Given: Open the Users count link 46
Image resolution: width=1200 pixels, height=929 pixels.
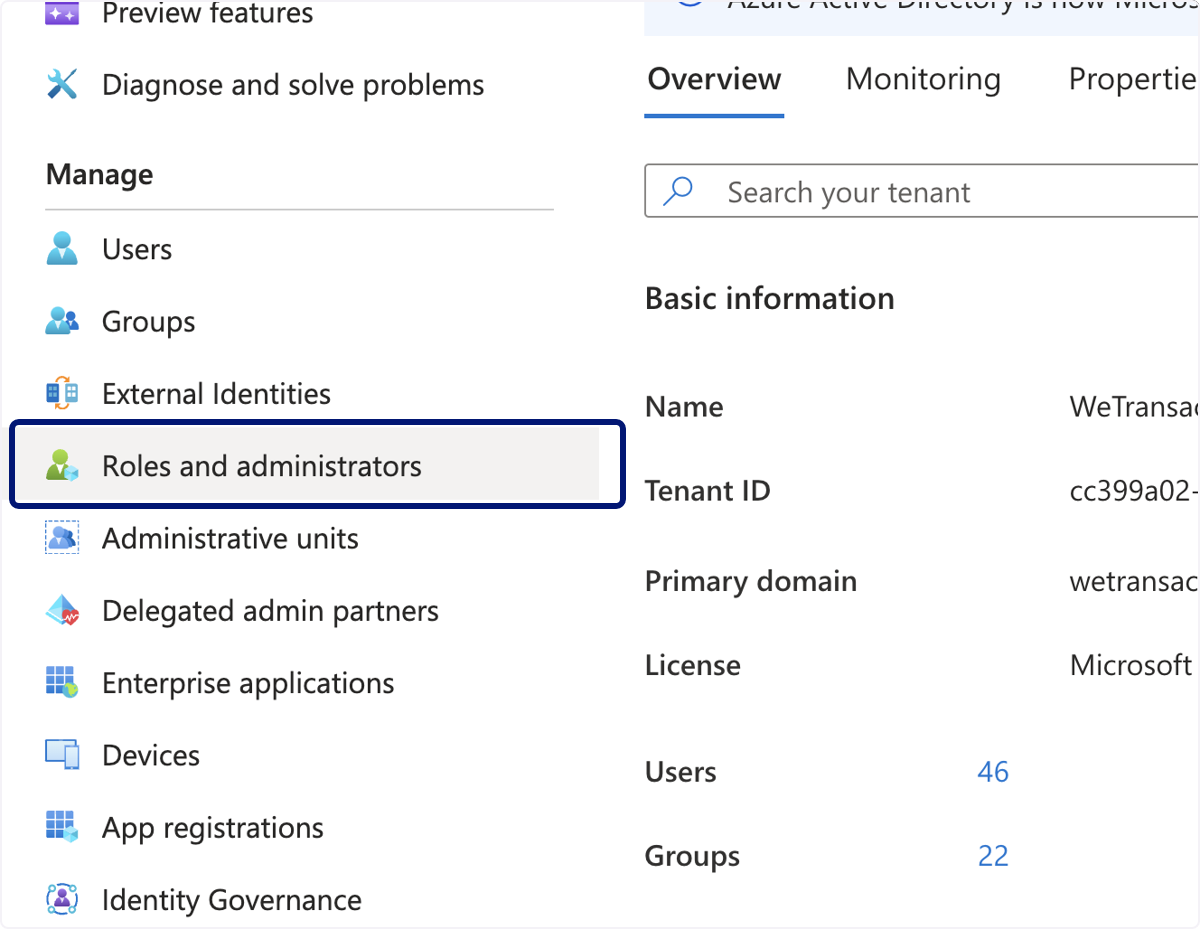Looking at the screenshot, I should [x=993, y=772].
